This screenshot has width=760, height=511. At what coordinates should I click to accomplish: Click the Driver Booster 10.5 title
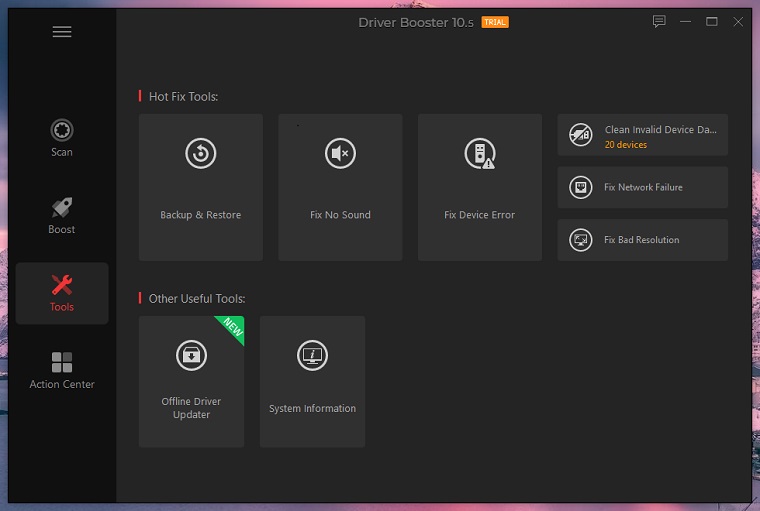point(416,22)
